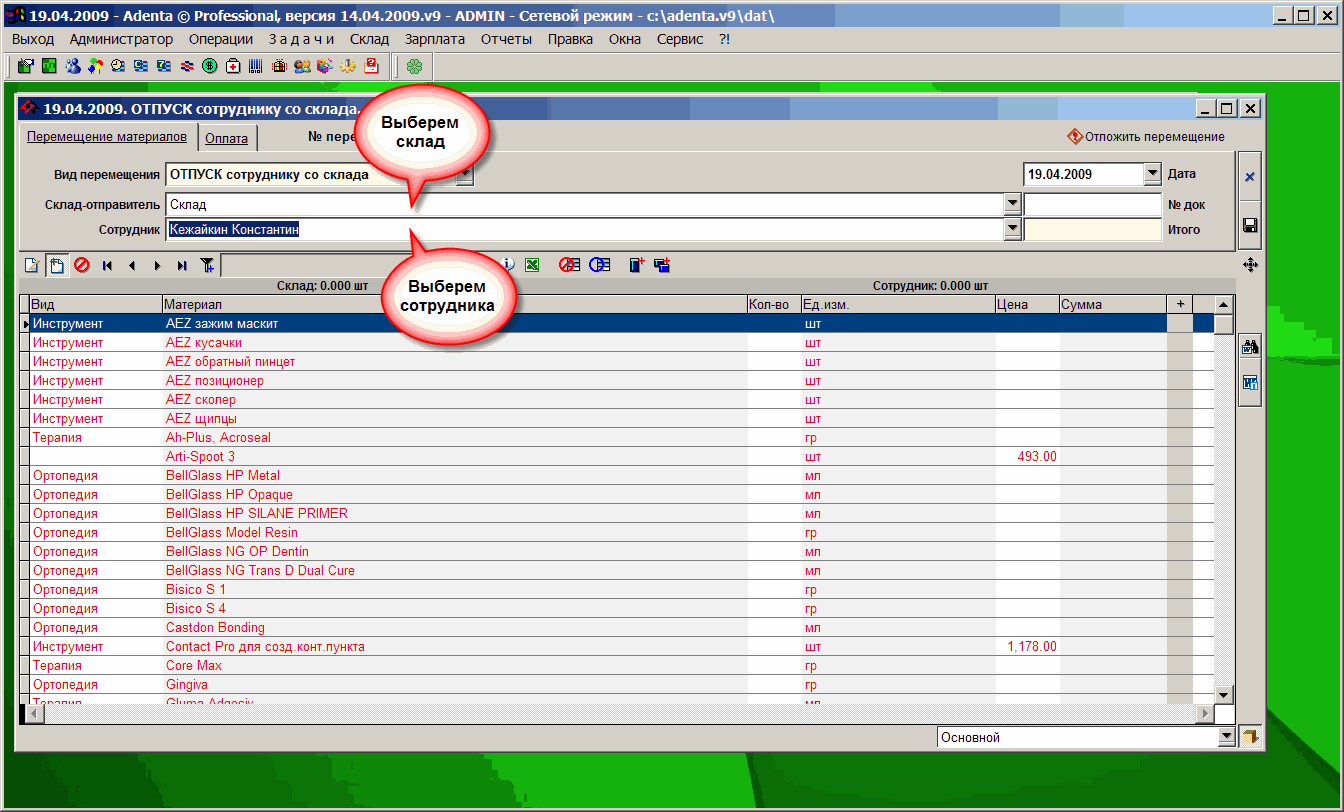This screenshot has width=1344, height=812.
Task: Click the green Excel export icon
Action: pyautogui.click(x=533, y=265)
